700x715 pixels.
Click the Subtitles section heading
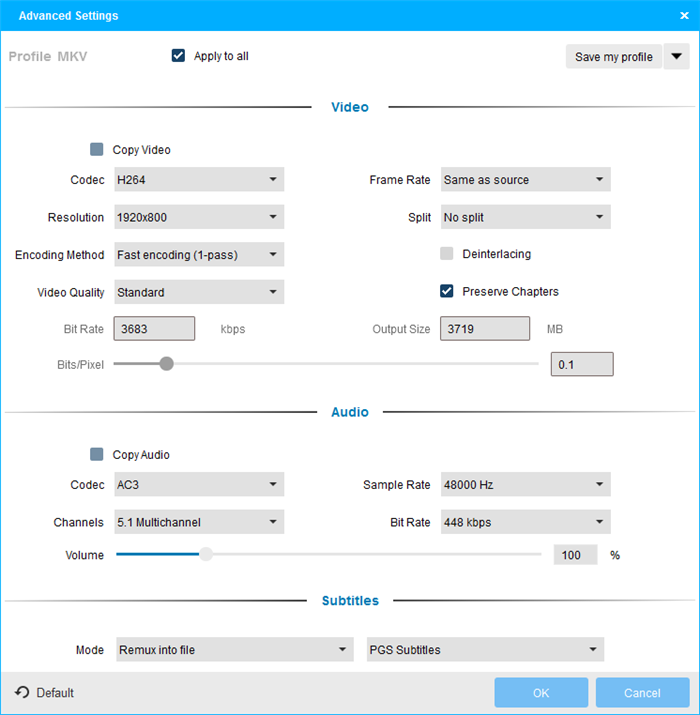(x=350, y=601)
